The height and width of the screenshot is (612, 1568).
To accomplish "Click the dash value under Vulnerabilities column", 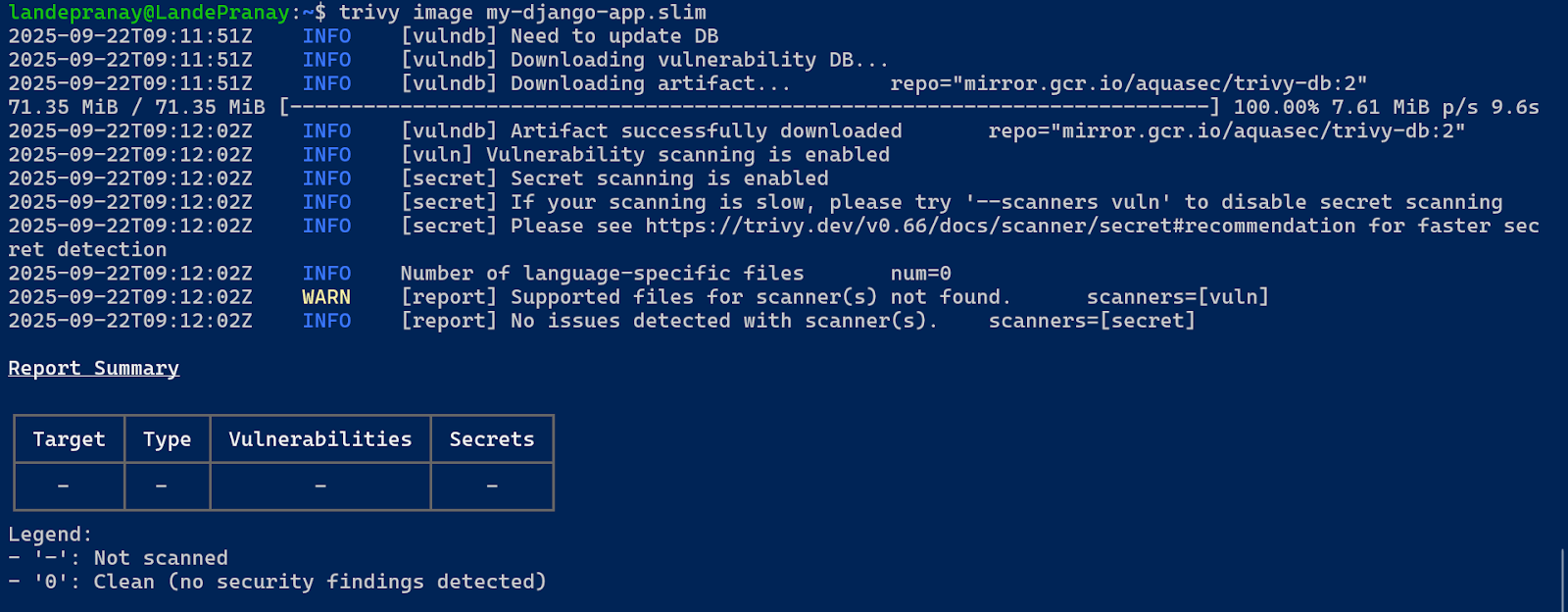I will coord(320,486).
